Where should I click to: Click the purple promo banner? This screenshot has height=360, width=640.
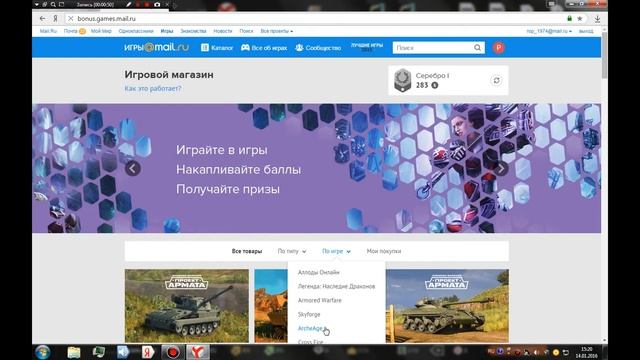click(316, 168)
